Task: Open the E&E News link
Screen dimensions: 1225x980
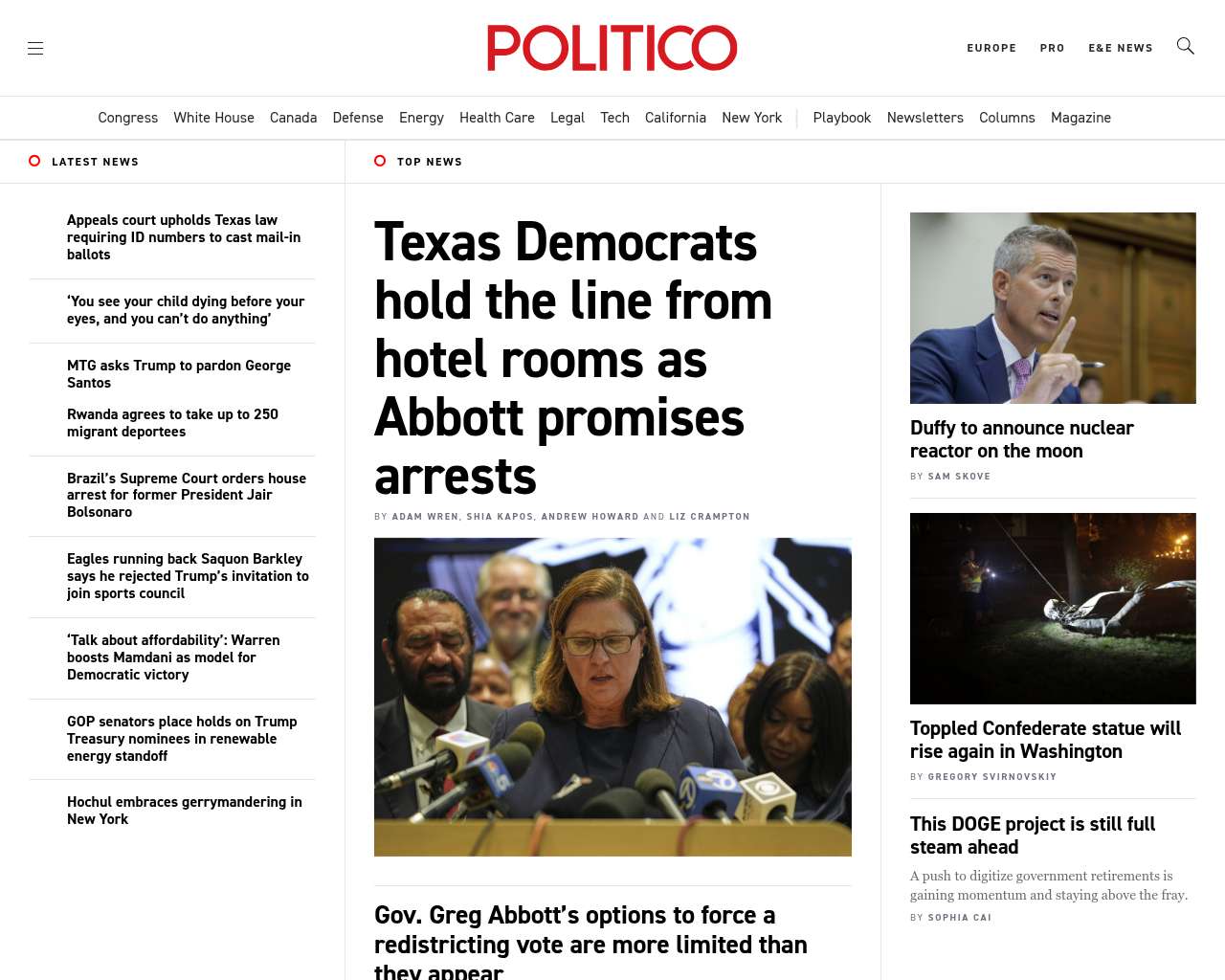Action: (x=1121, y=48)
